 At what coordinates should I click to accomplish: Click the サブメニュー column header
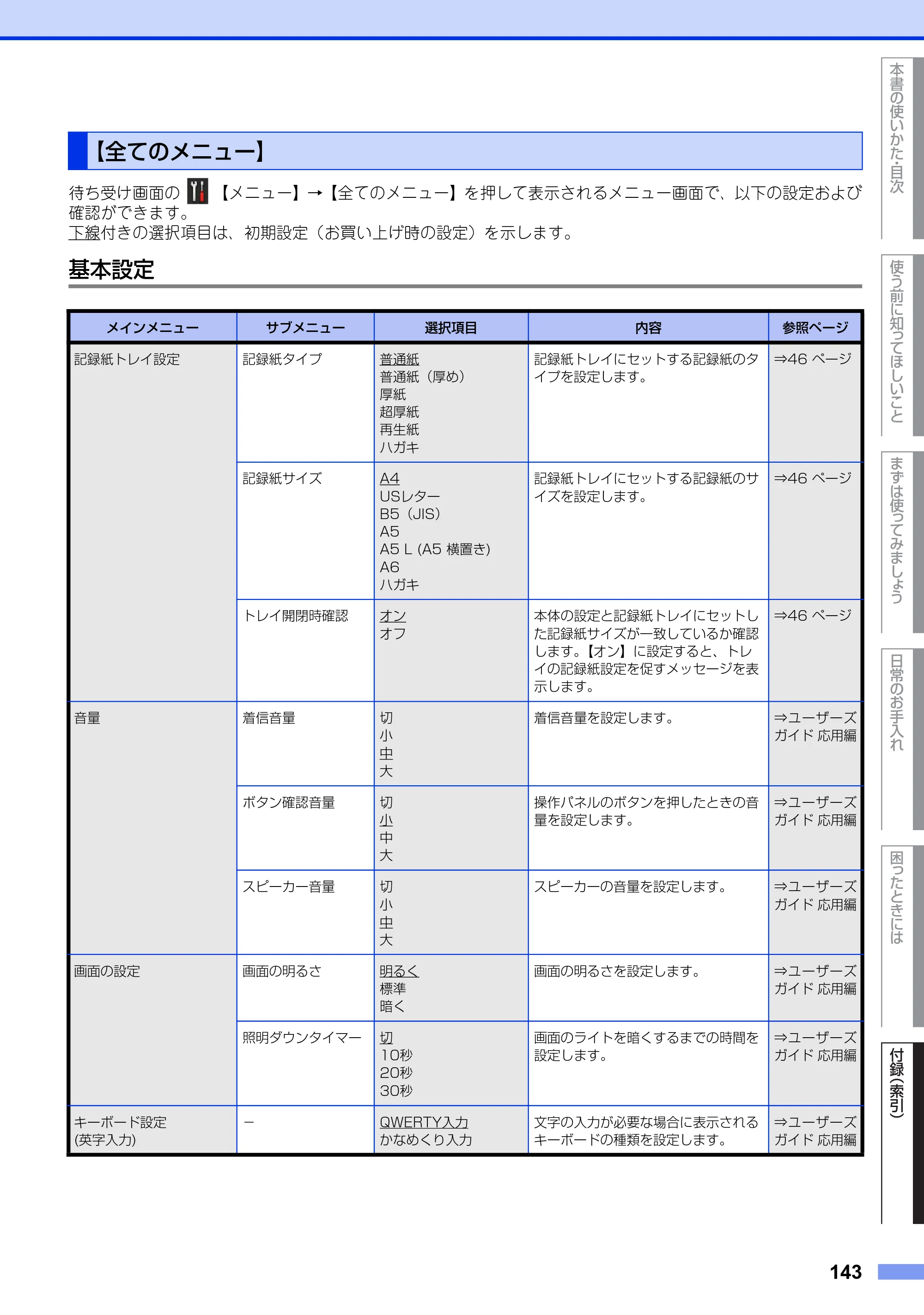pos(305,328)
